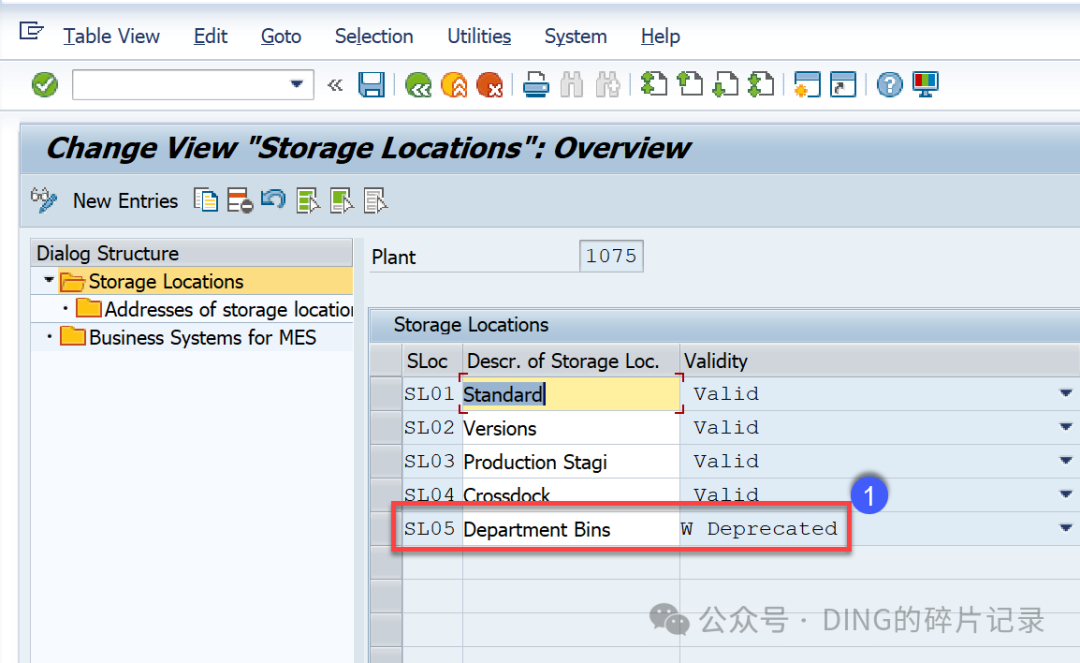Click the First Page icon
This screenshot has height=663, width=1080.
point(654,85)
